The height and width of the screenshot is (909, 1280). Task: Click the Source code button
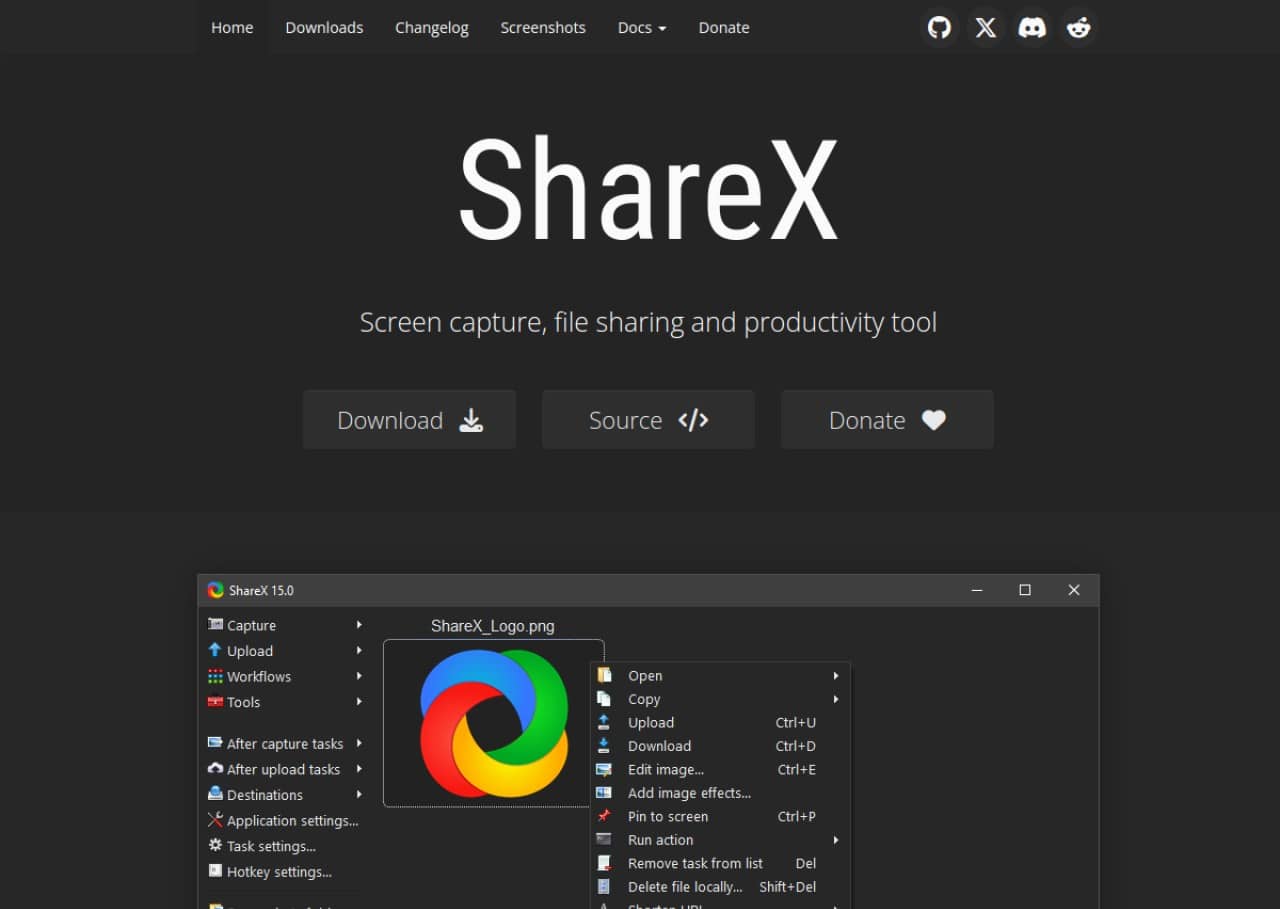648,420
